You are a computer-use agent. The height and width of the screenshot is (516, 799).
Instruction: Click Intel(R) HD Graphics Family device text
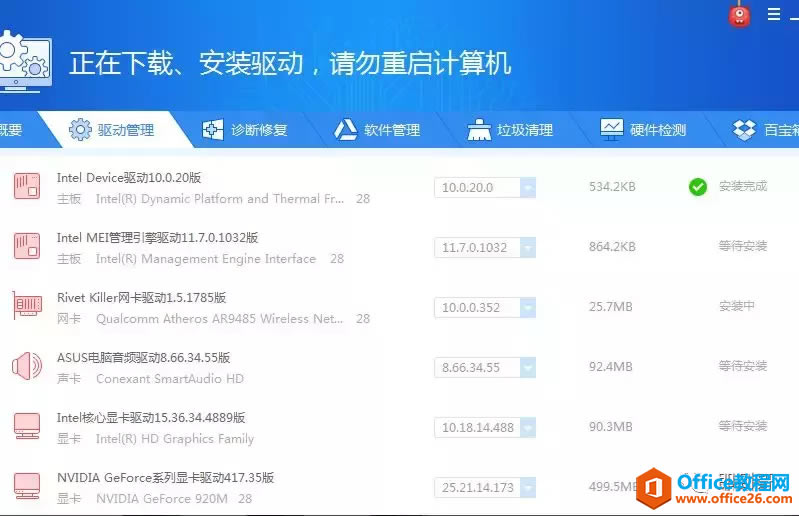tap(175, 439)
